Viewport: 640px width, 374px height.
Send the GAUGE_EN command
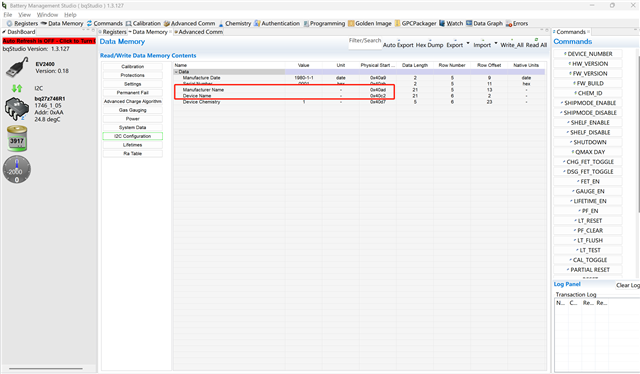[588, 191]
